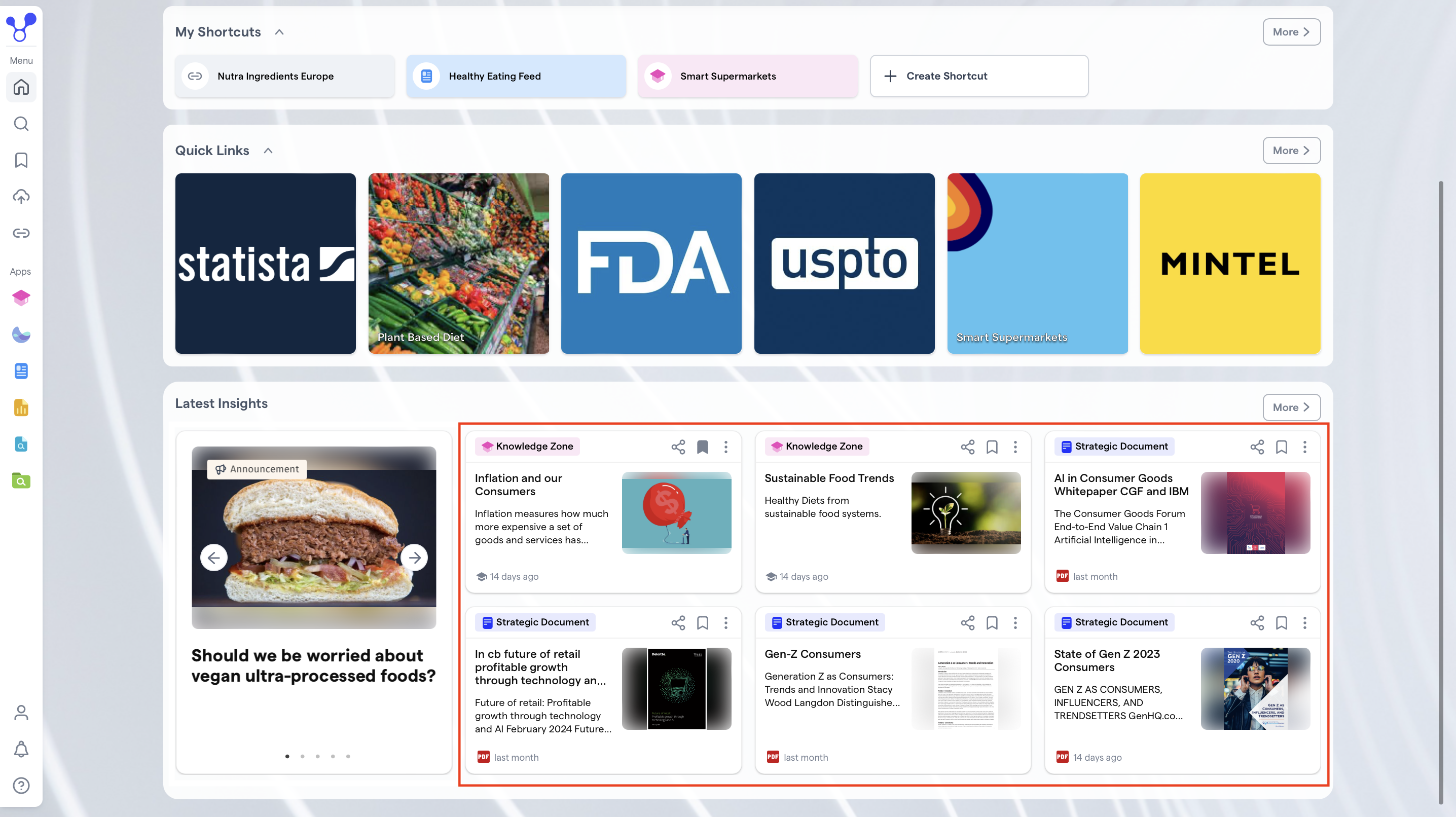Open the help question mark icon
This screenshot has width=1456, height=817.
(x=21, y=786)
